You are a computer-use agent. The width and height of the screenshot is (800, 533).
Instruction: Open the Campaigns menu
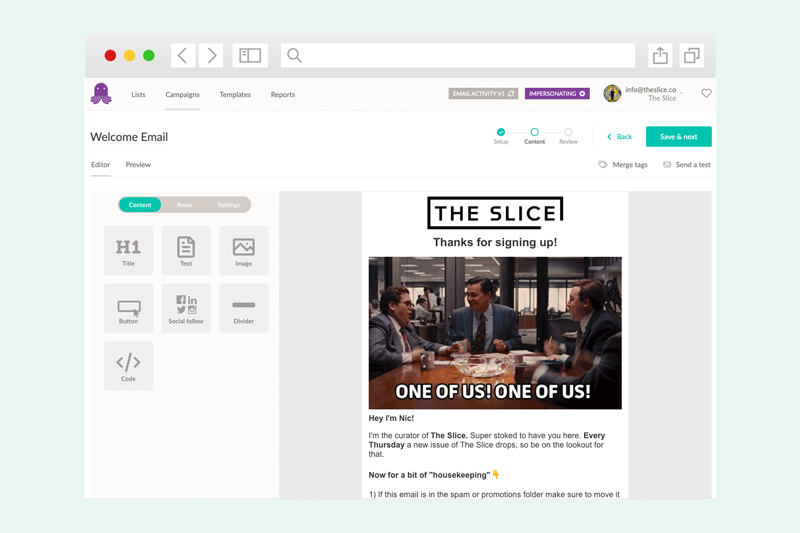pos(182,94)
